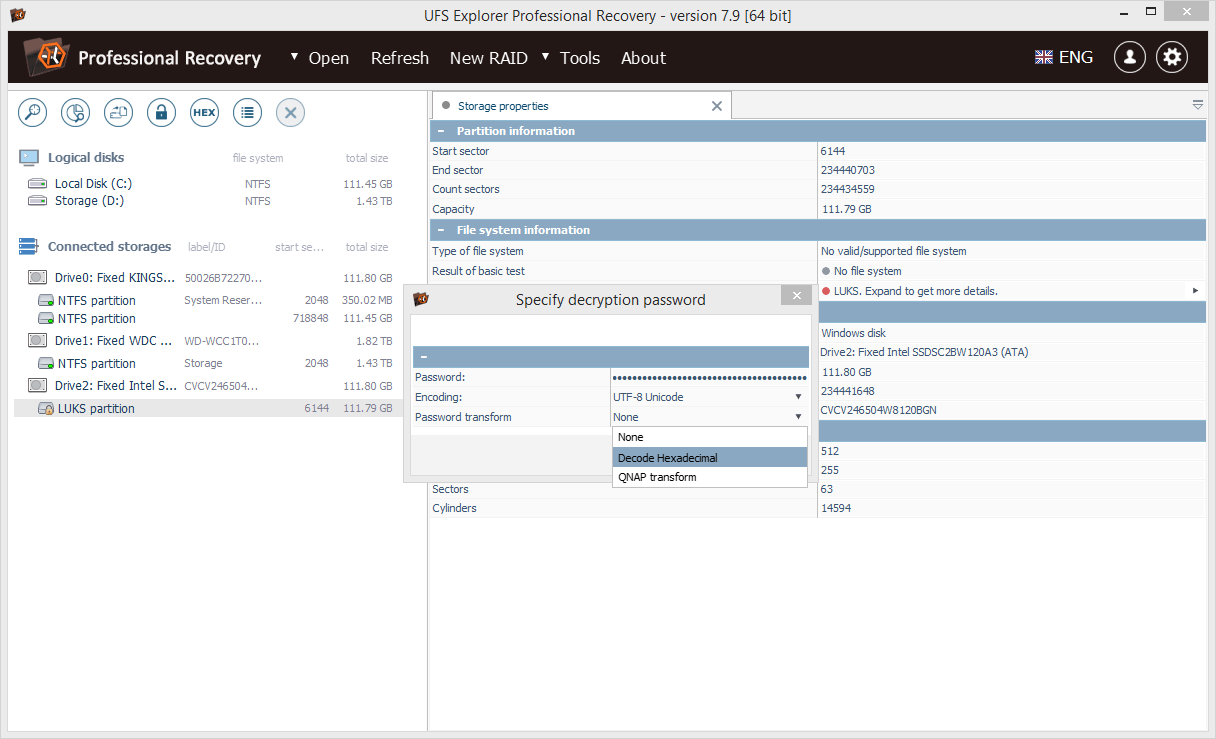The width and height of the screenshot is (1216, 739).
Task: Click the Cylinders value 14594
Action: pyautogui.click(x=836, y=508)
